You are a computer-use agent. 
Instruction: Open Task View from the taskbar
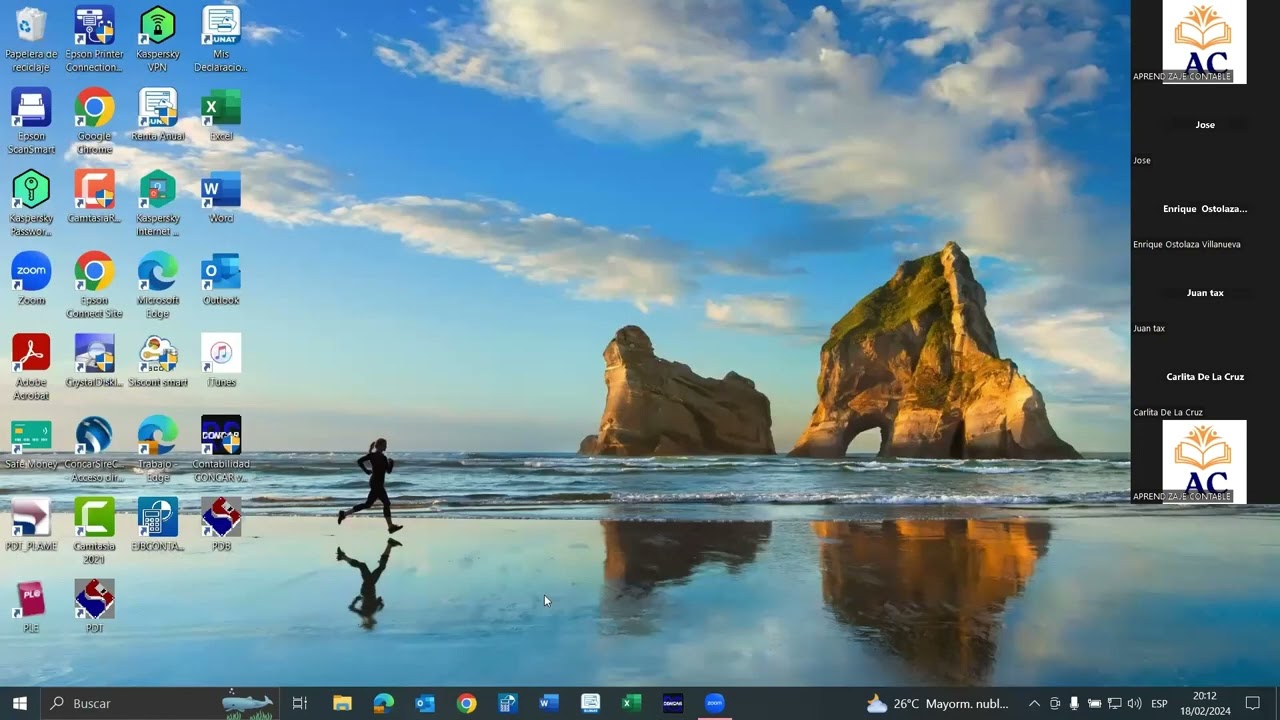point(299,703)
